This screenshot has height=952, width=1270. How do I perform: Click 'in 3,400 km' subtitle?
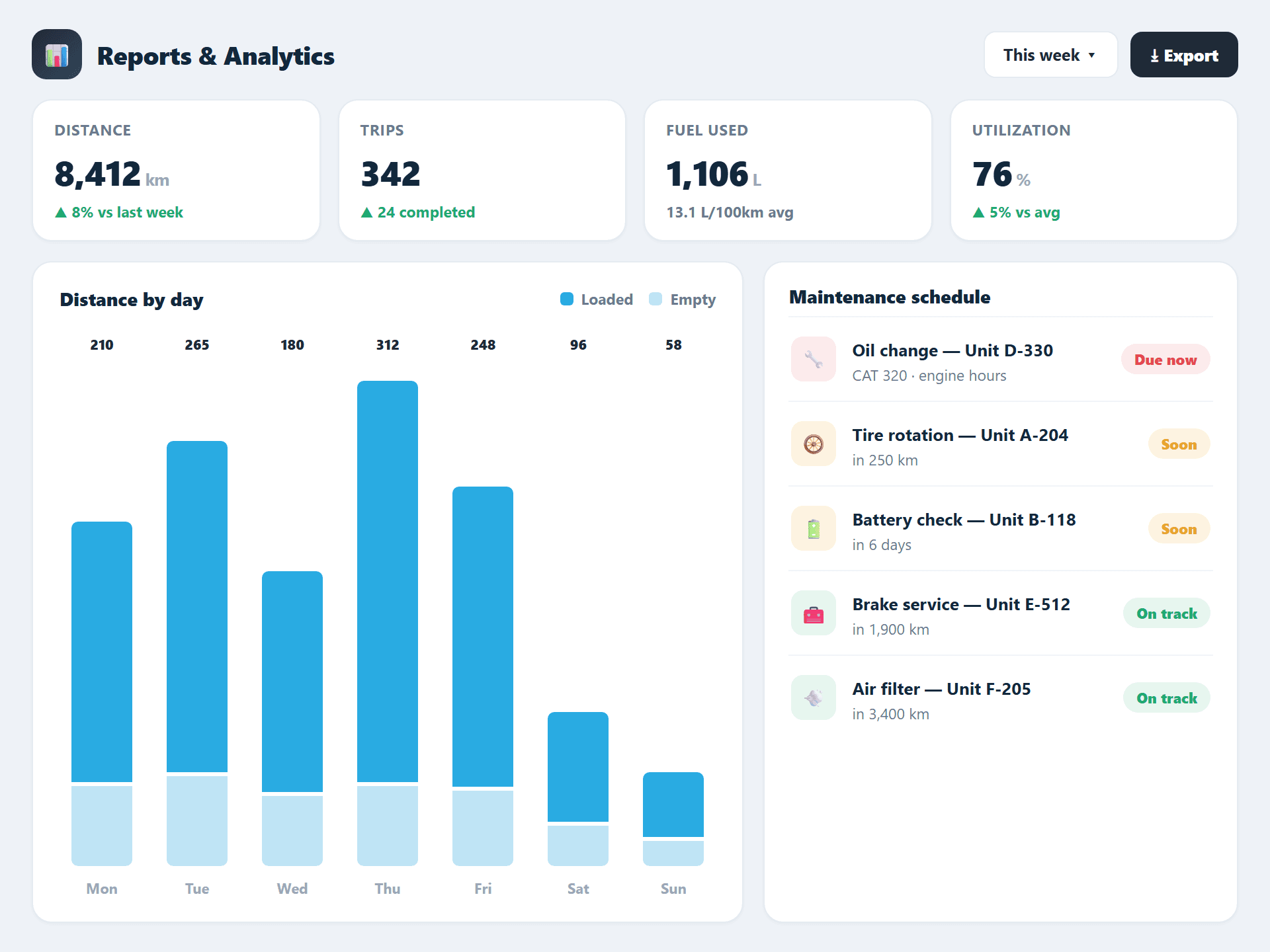coord(890,714)
